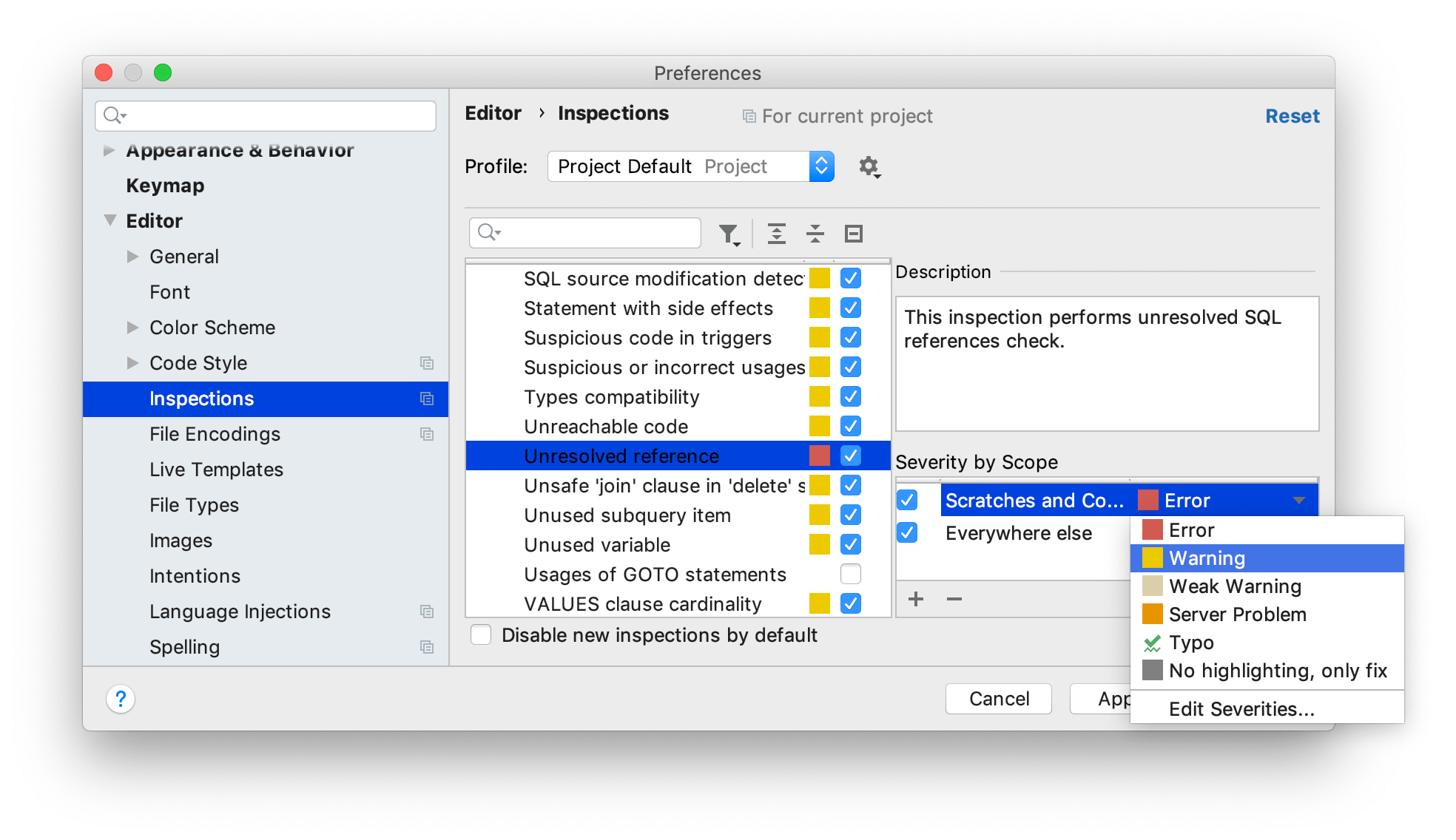Click red severity swatch of Unresolved reference

tap(819, 456)
